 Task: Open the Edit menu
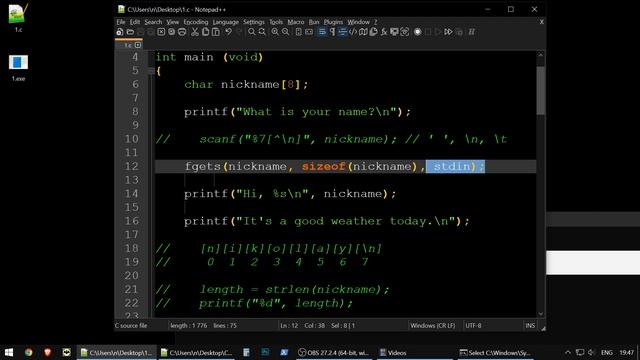(x=135, y=22)
